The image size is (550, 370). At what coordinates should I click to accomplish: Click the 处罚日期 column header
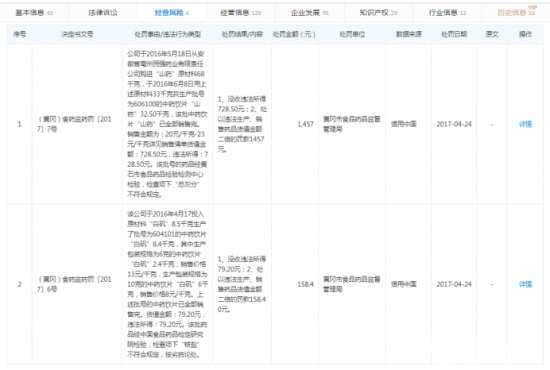[454, 34]
